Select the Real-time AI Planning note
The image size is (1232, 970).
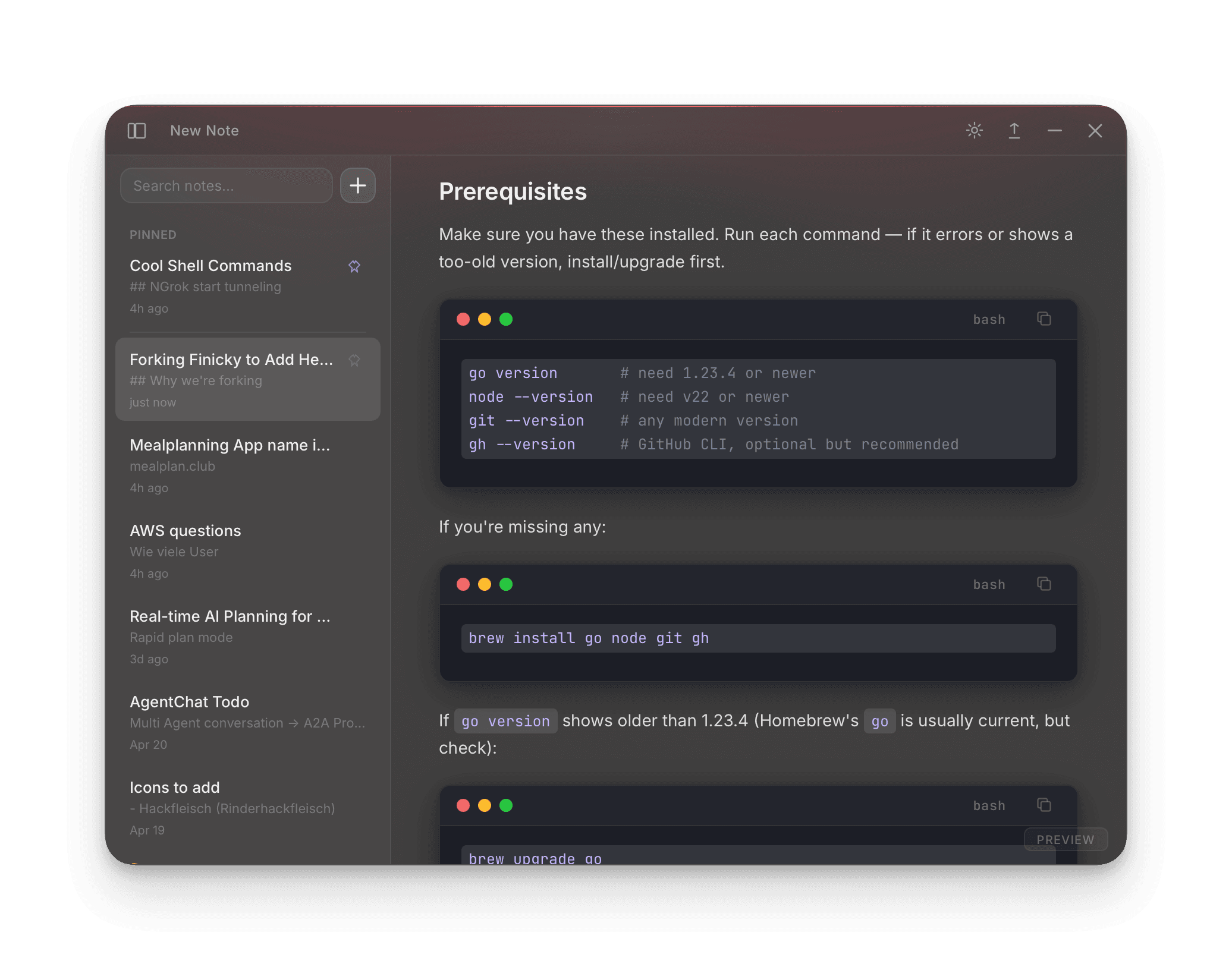[x=231, y=616]
